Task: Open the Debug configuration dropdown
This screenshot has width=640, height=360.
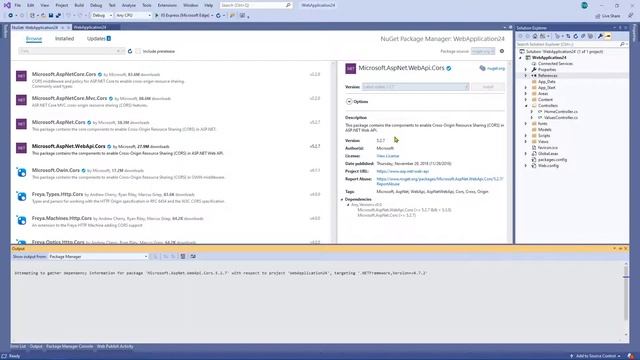Action: point(102,16)
